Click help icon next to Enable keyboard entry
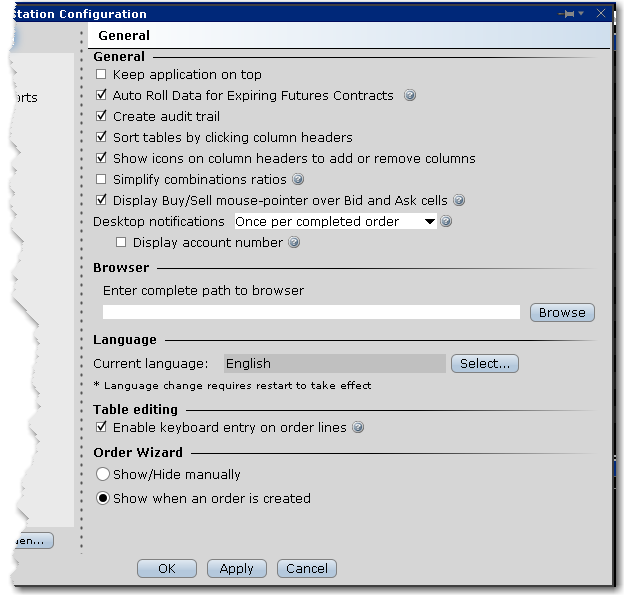The height and width of the screenshot is (595, 624). (x=358, y=428)
